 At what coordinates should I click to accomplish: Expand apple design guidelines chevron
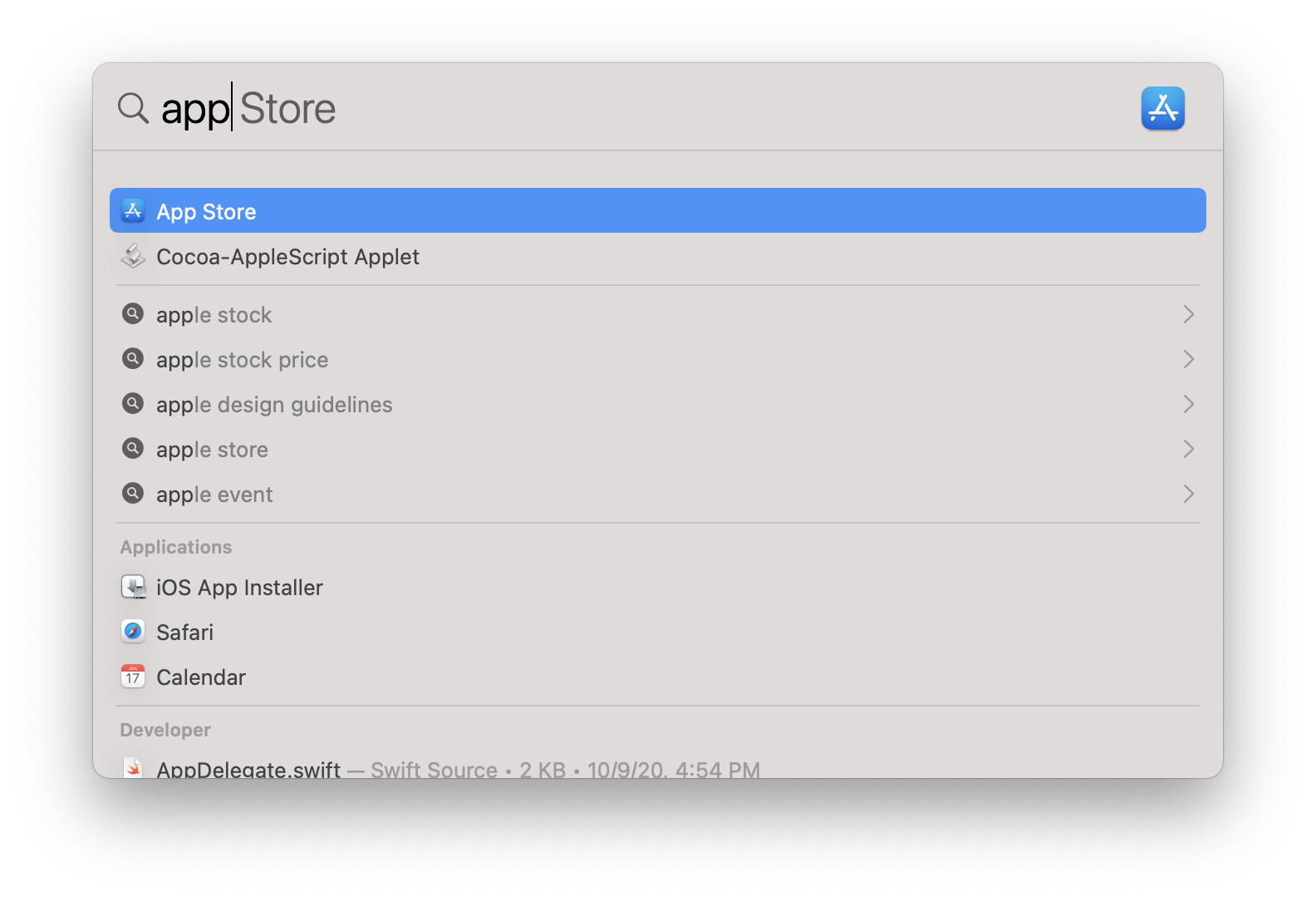pos(1188,404)
